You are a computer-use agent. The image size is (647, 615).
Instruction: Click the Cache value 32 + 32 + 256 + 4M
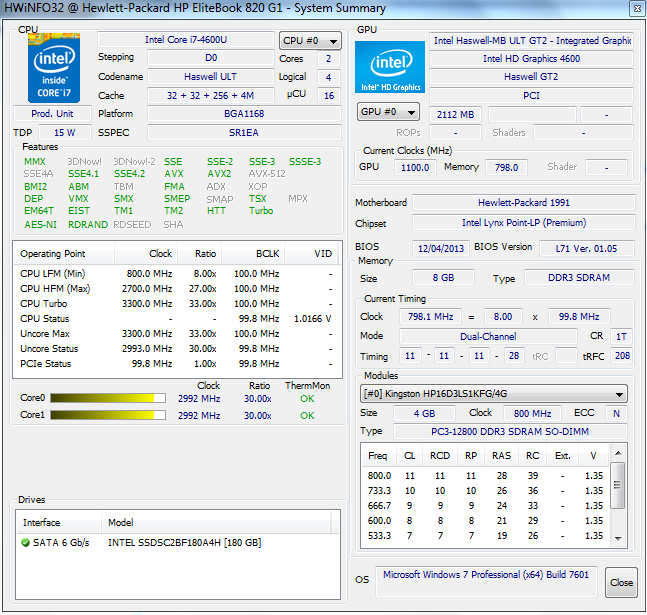point(210,95)
